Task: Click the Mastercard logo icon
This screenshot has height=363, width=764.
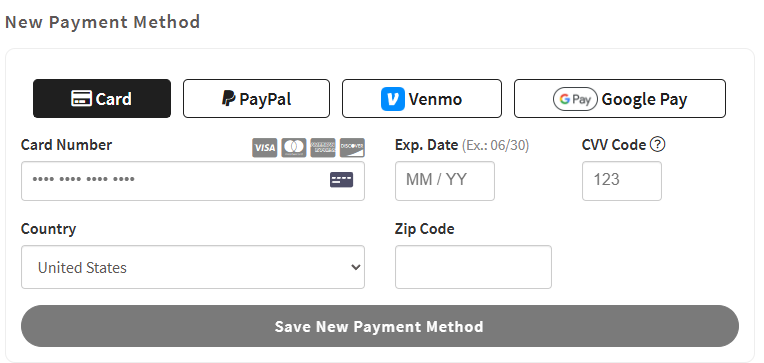Action: click(294, 148)
